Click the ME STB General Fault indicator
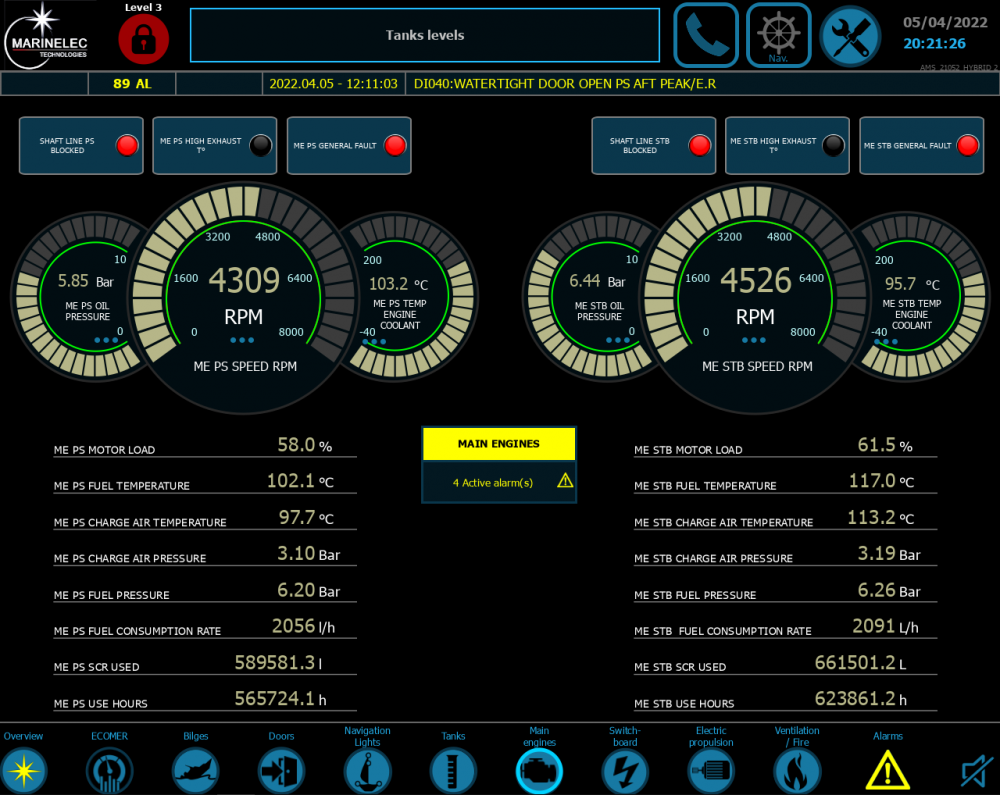The width and height of the screenshot is (1000, 795). coord(921,146)
